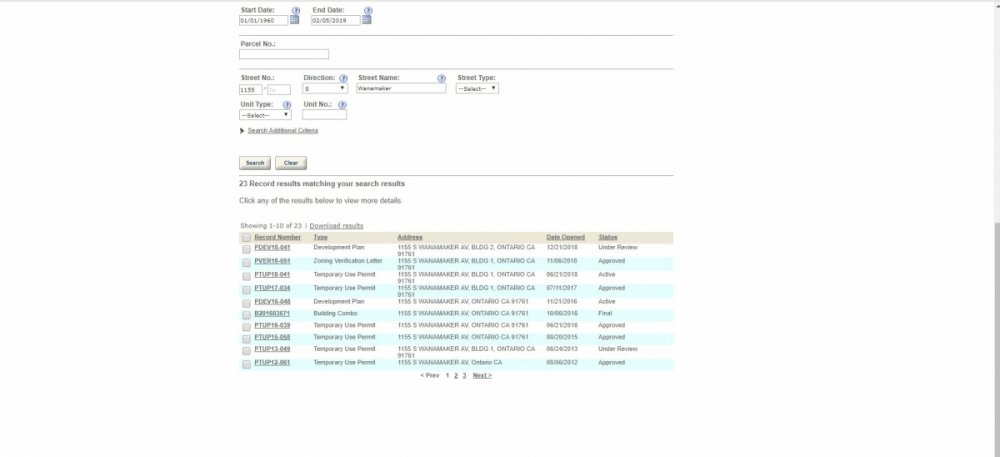Screen dimensions: 1000x457
Task: Open record PTUP16-039
Action: (x=272, y=325)
